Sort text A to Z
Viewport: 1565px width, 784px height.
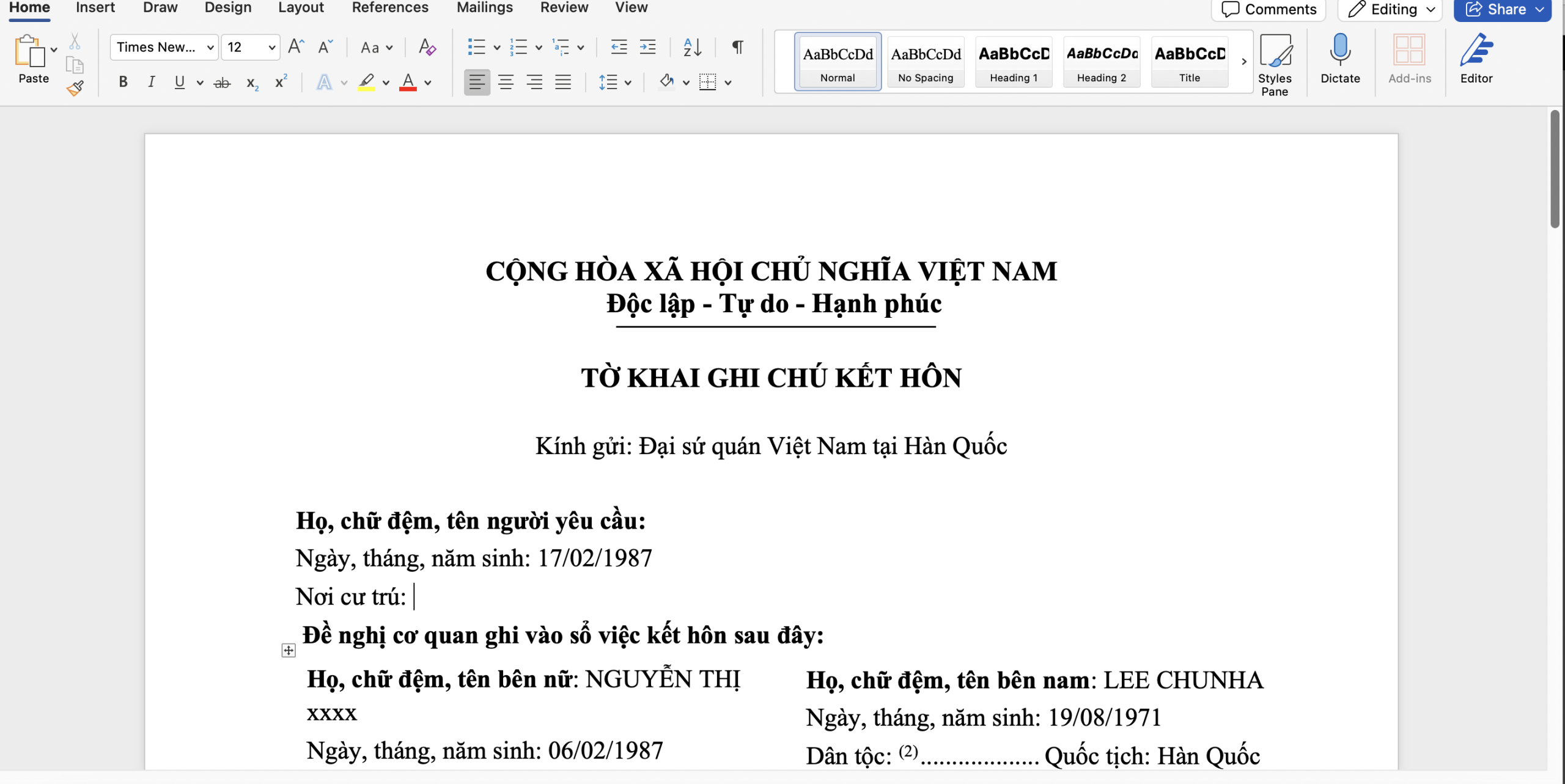[x=692, y=47]
